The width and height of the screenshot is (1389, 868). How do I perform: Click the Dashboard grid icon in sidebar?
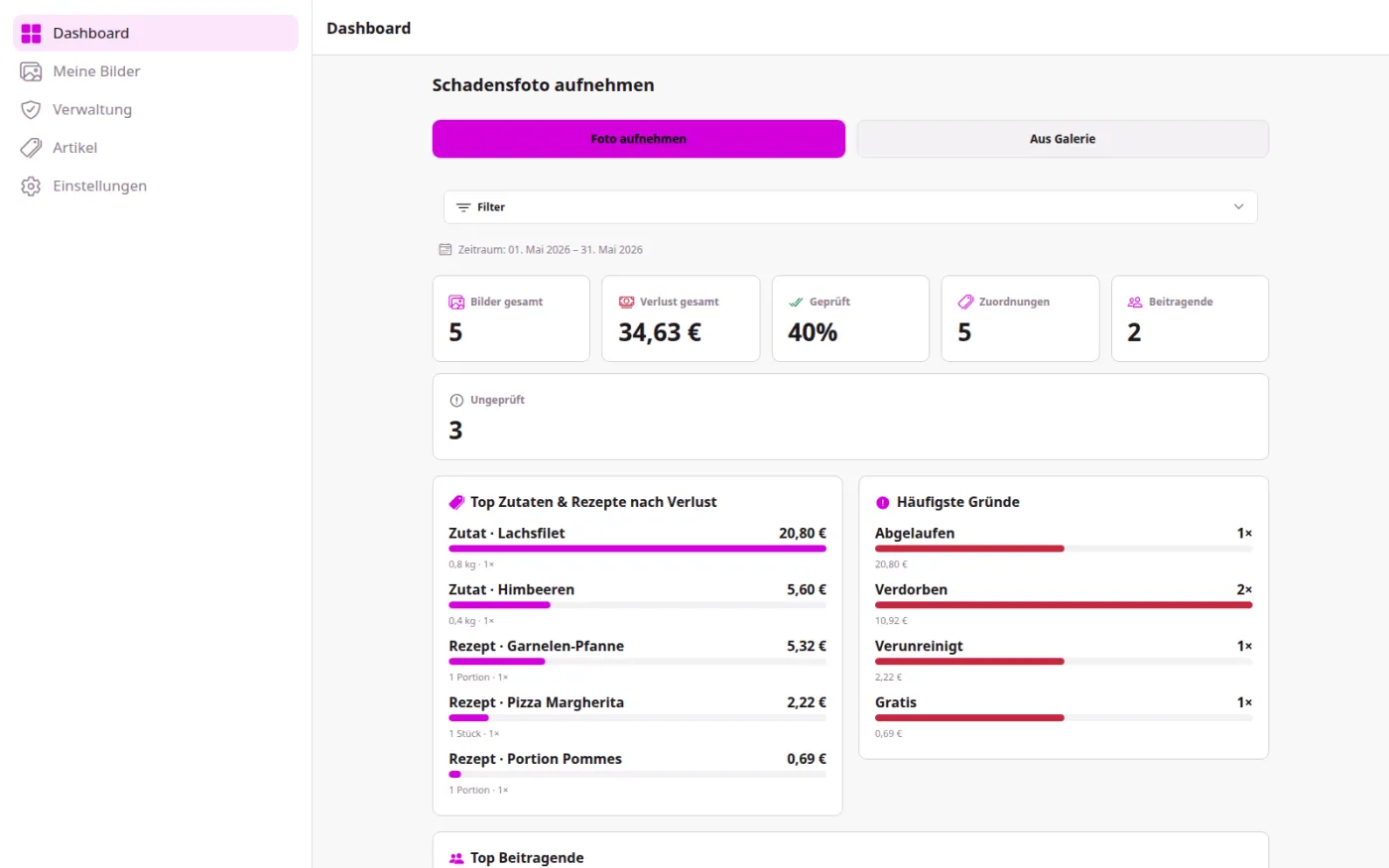tap(31, 34)
